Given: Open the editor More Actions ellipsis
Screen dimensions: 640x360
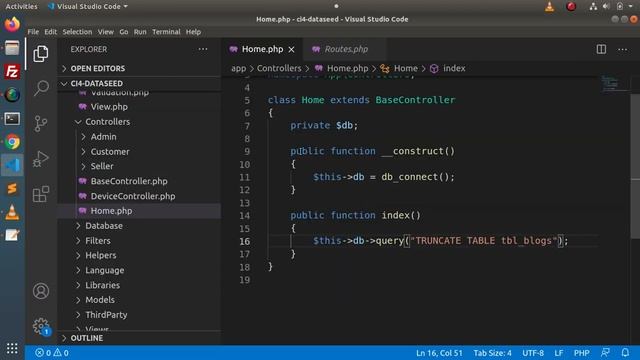Looking at the screenshot, I should click(622, 49).
